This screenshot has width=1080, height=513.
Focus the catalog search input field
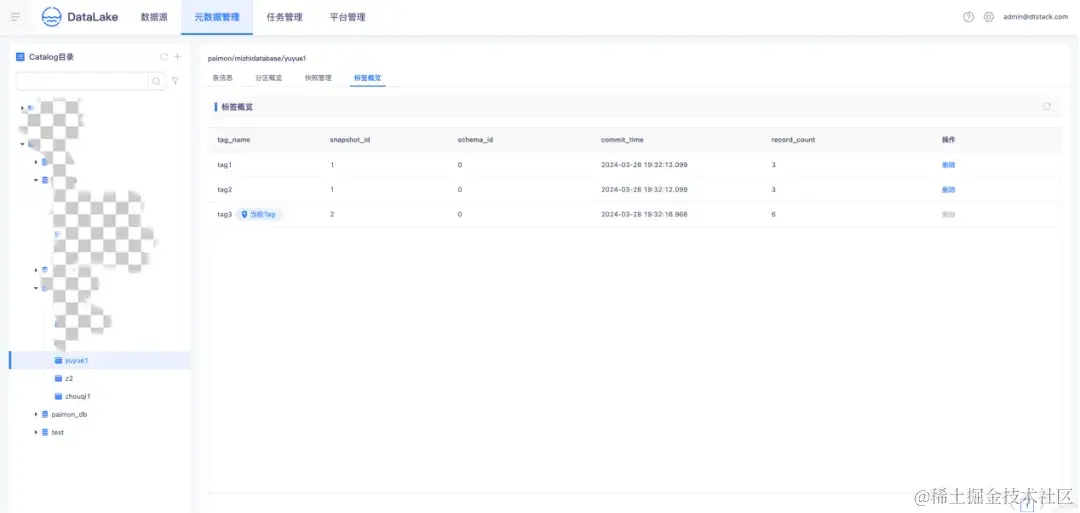(82, 81)
